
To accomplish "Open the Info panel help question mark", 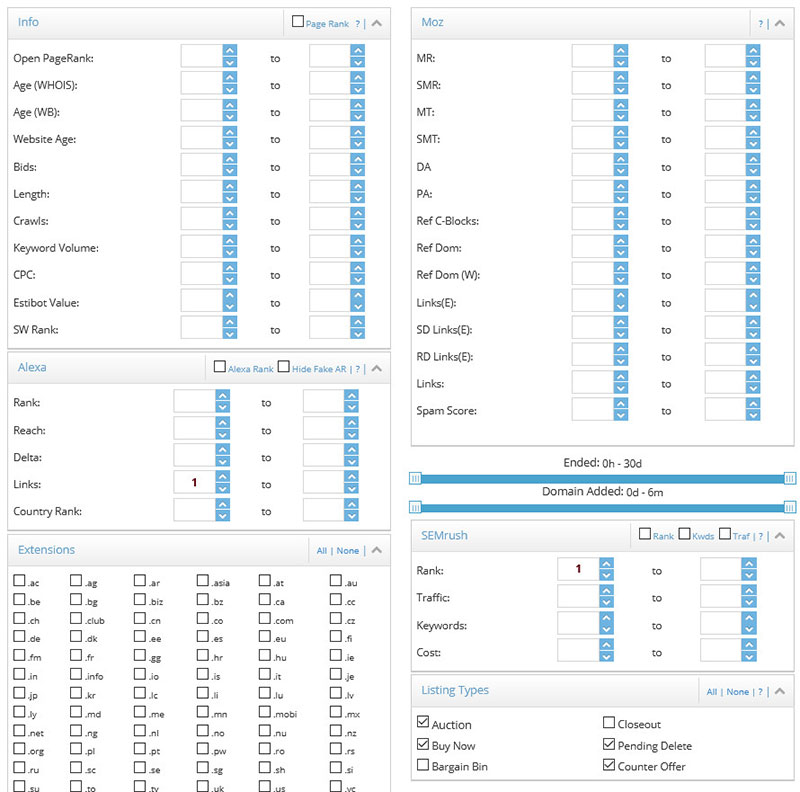I will click(x=358, y=23).
